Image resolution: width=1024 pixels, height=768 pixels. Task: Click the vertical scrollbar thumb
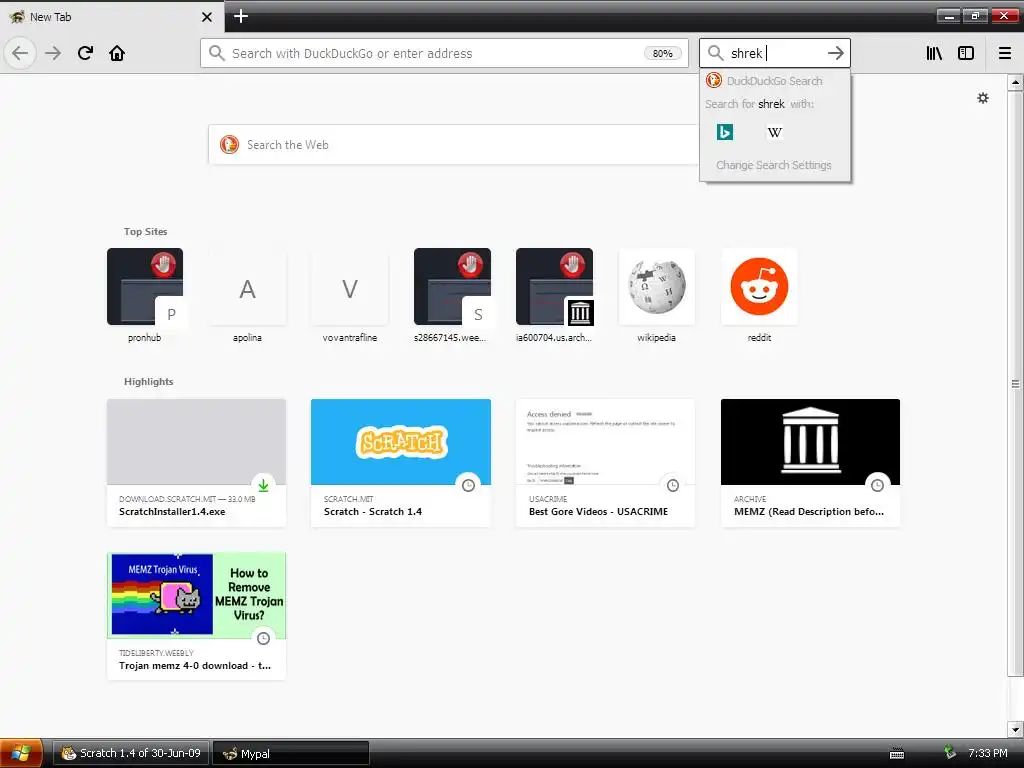point(1015,383)
